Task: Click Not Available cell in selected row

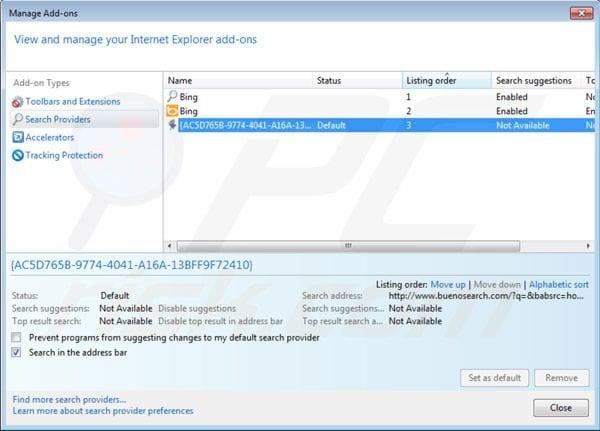Action: pos(523,126)
